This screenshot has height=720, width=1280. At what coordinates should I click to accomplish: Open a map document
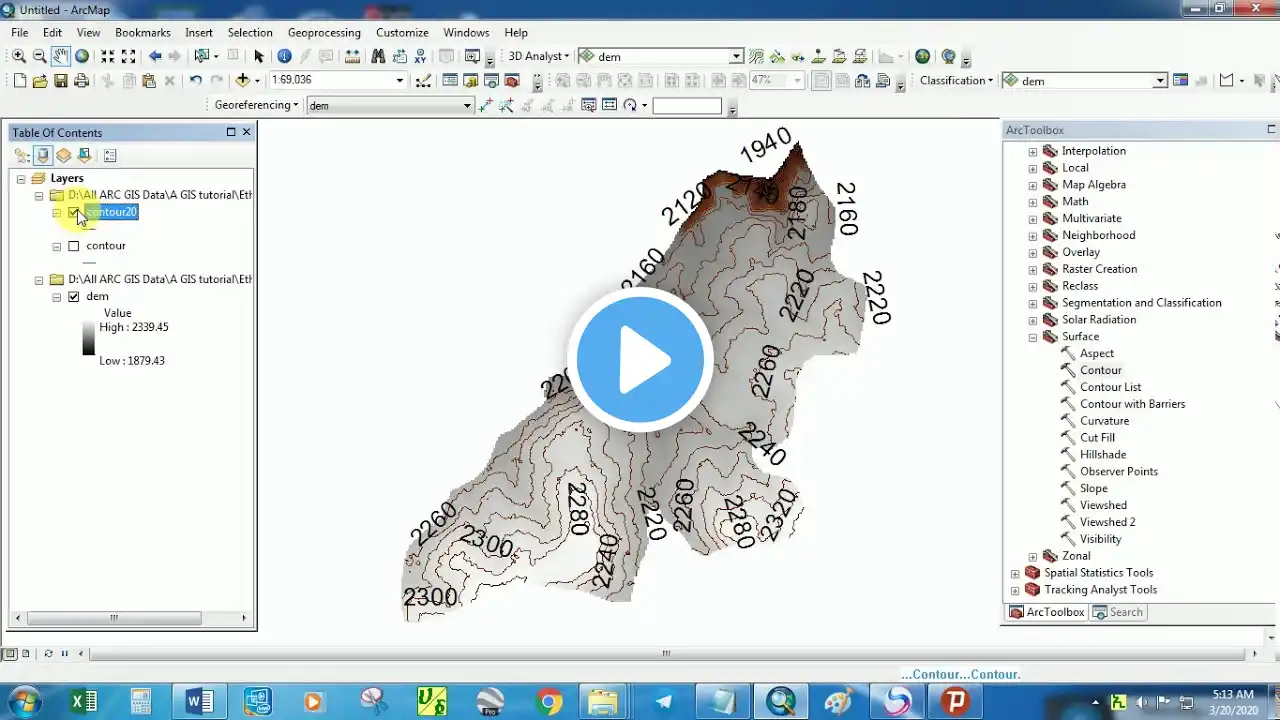(x=40, y=81)
